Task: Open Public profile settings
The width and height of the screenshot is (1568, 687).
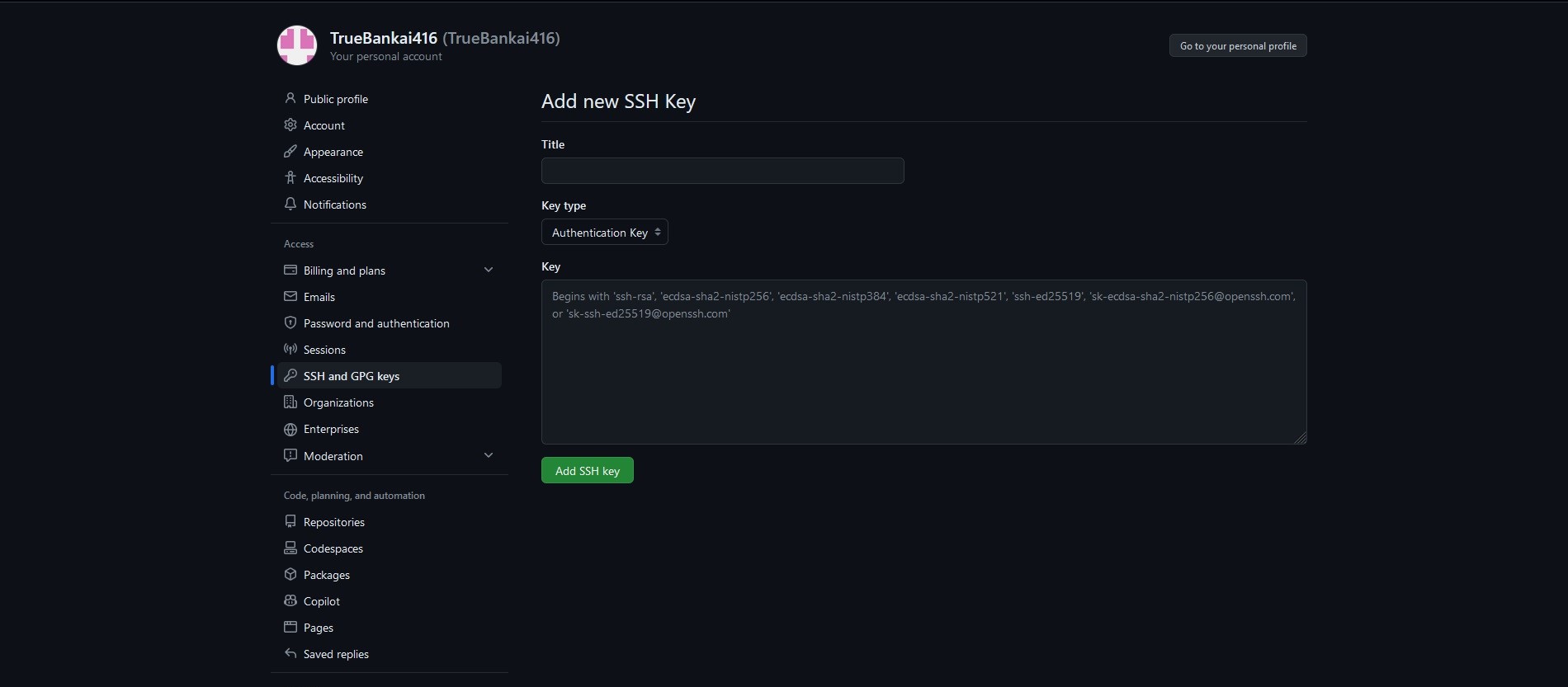Action: point(390,98)
